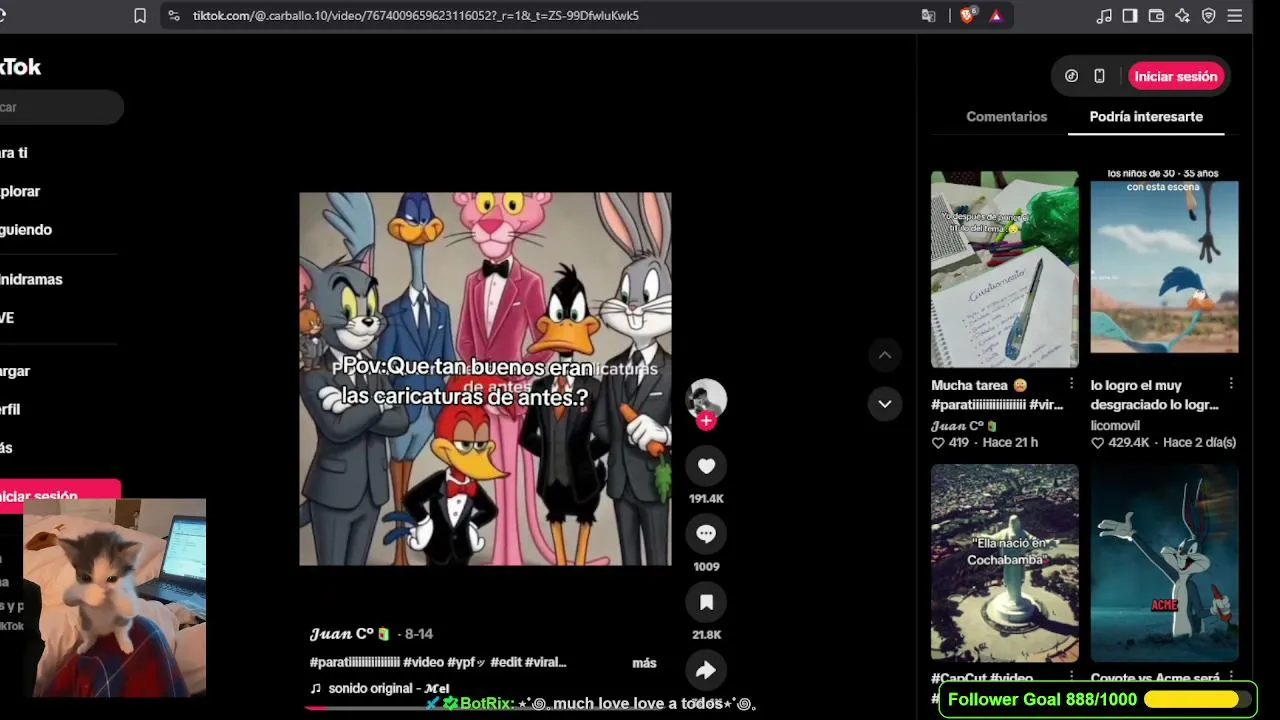Image resolution: width=1280 pixels, height=720 pixels.
Task: Click the phone app download icon
Action: 1099,76
